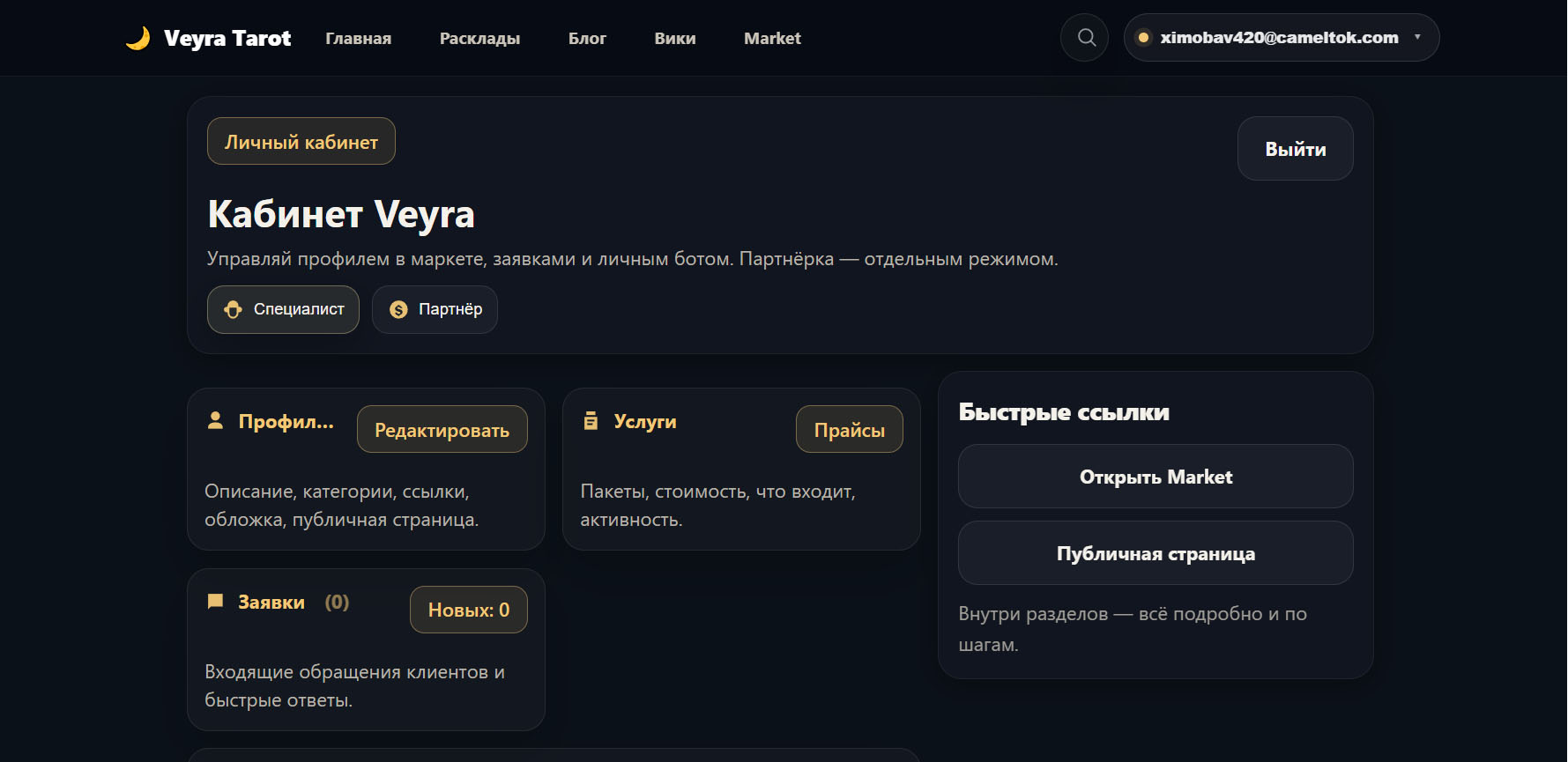
Task: Click the Услуги card title
Action: [645, 421]
